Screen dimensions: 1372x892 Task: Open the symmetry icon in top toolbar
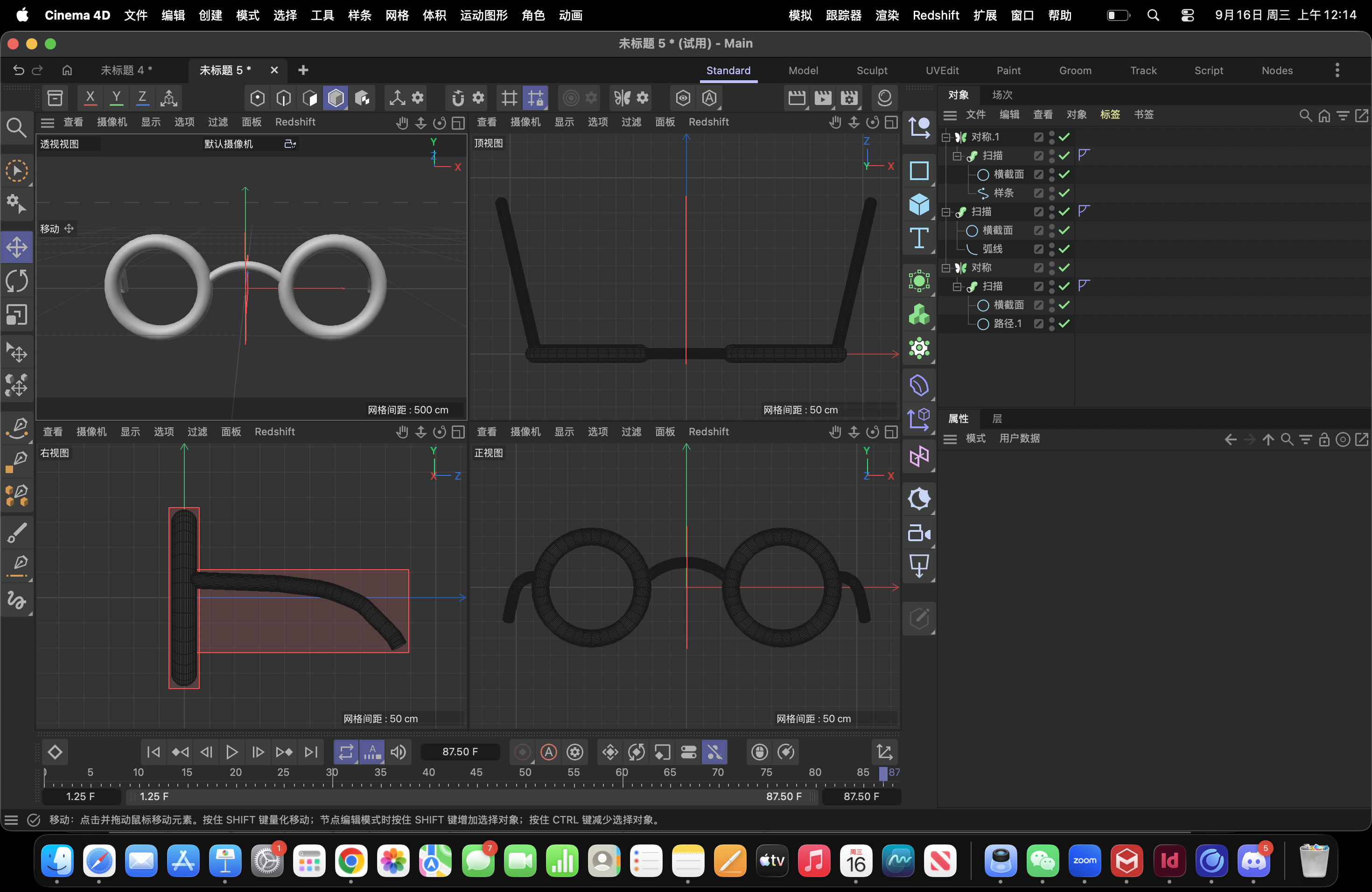(x=623, y=98)
